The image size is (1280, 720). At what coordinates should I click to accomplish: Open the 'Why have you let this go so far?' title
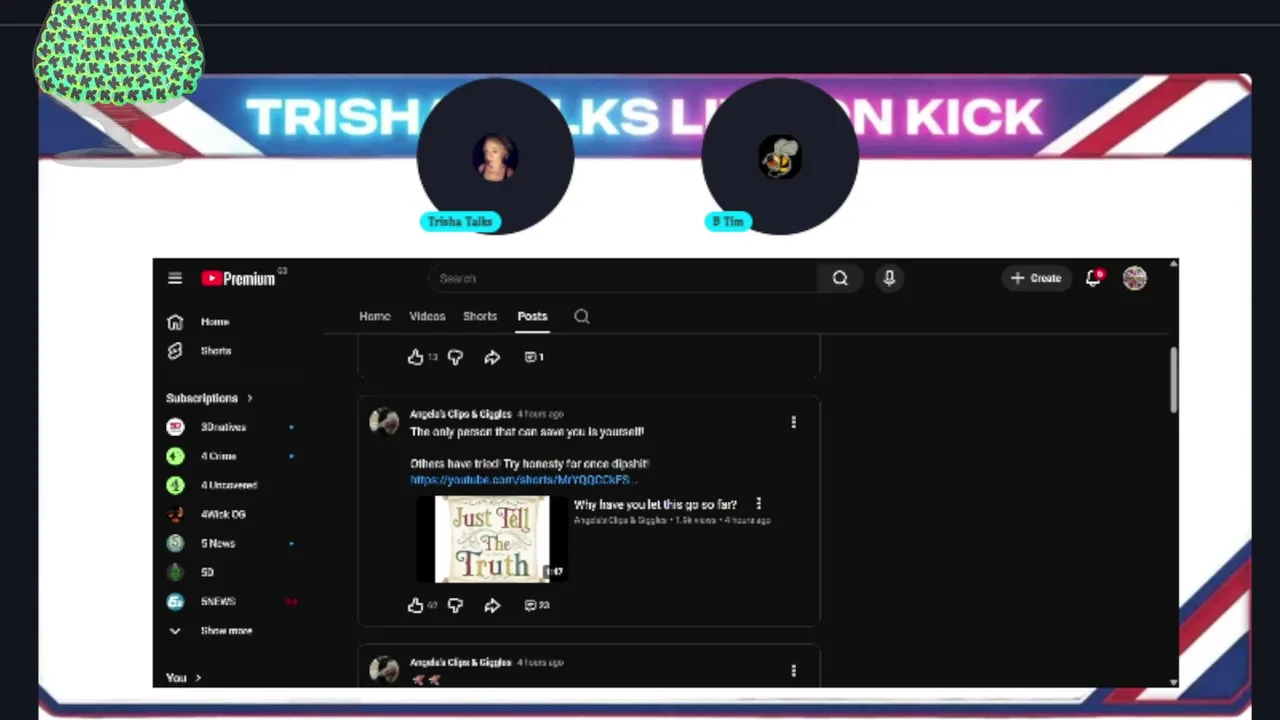click(656, 505)
